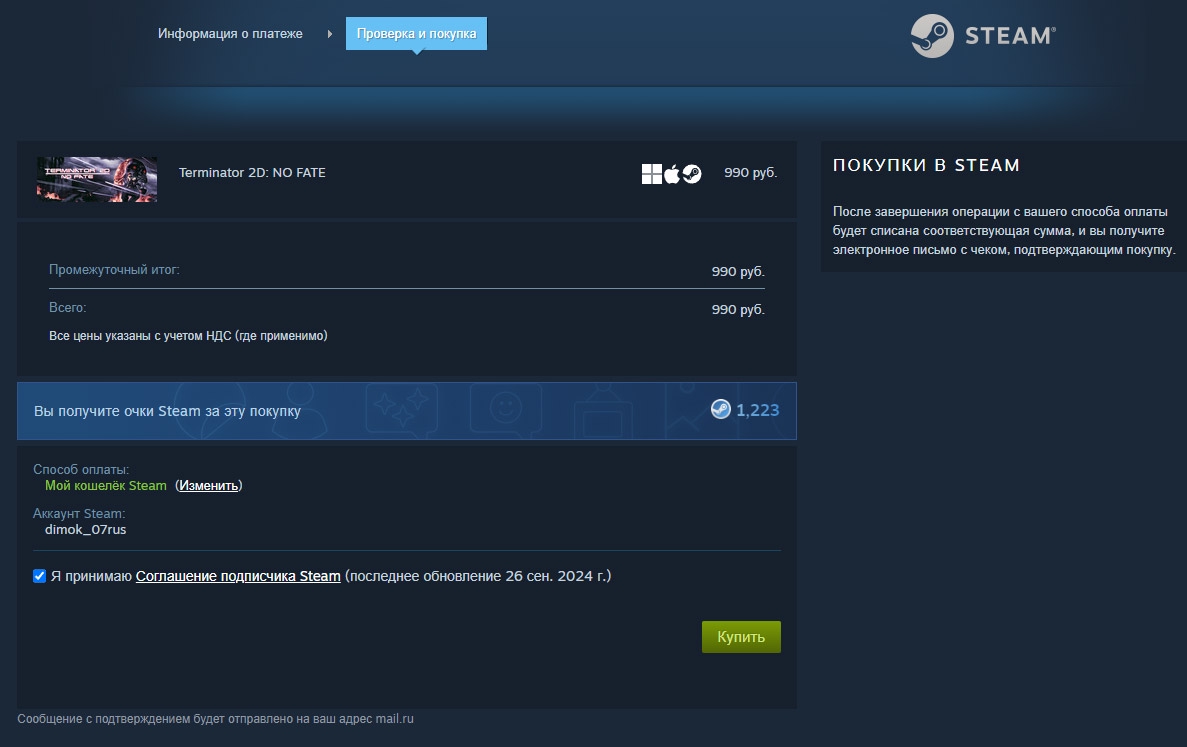The image size is (1187, 747).
Task: Click the Windows platform icon
Action: [651, 174]
